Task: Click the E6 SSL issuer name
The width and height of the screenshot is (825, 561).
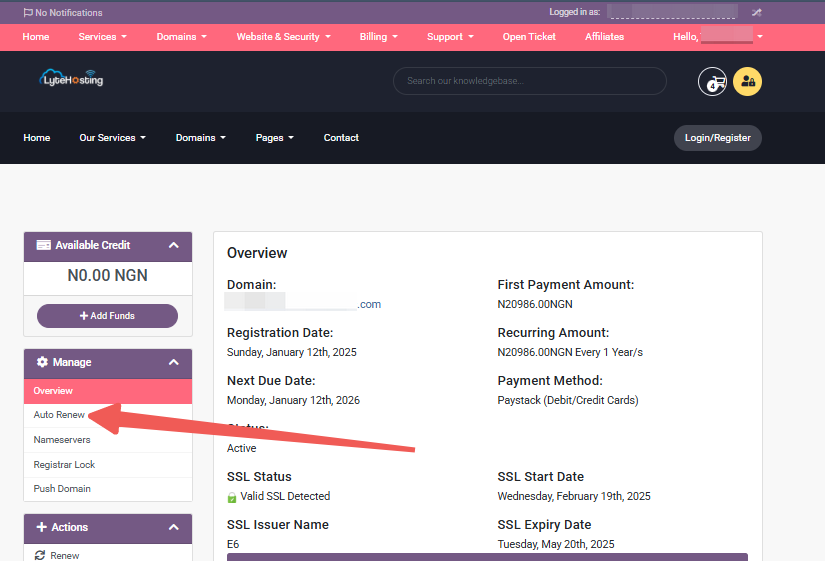Action: (233, 544)
